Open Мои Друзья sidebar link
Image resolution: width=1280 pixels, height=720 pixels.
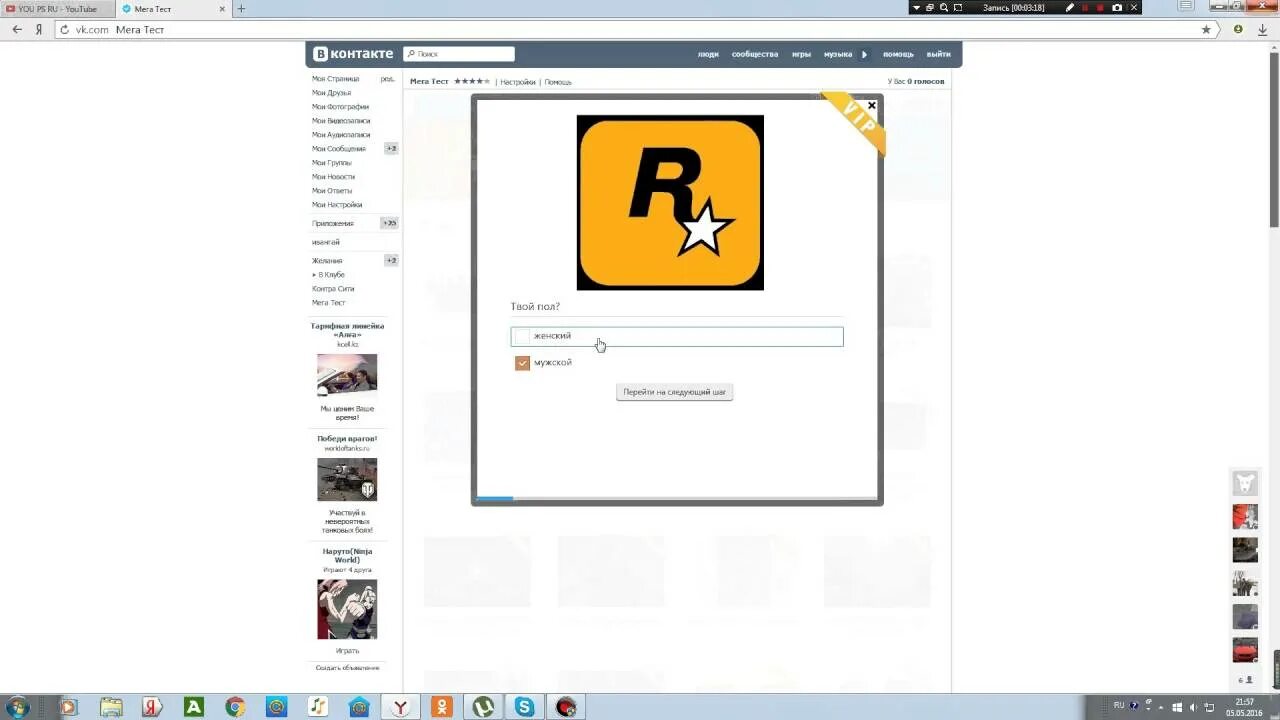[x=331, y=93]
